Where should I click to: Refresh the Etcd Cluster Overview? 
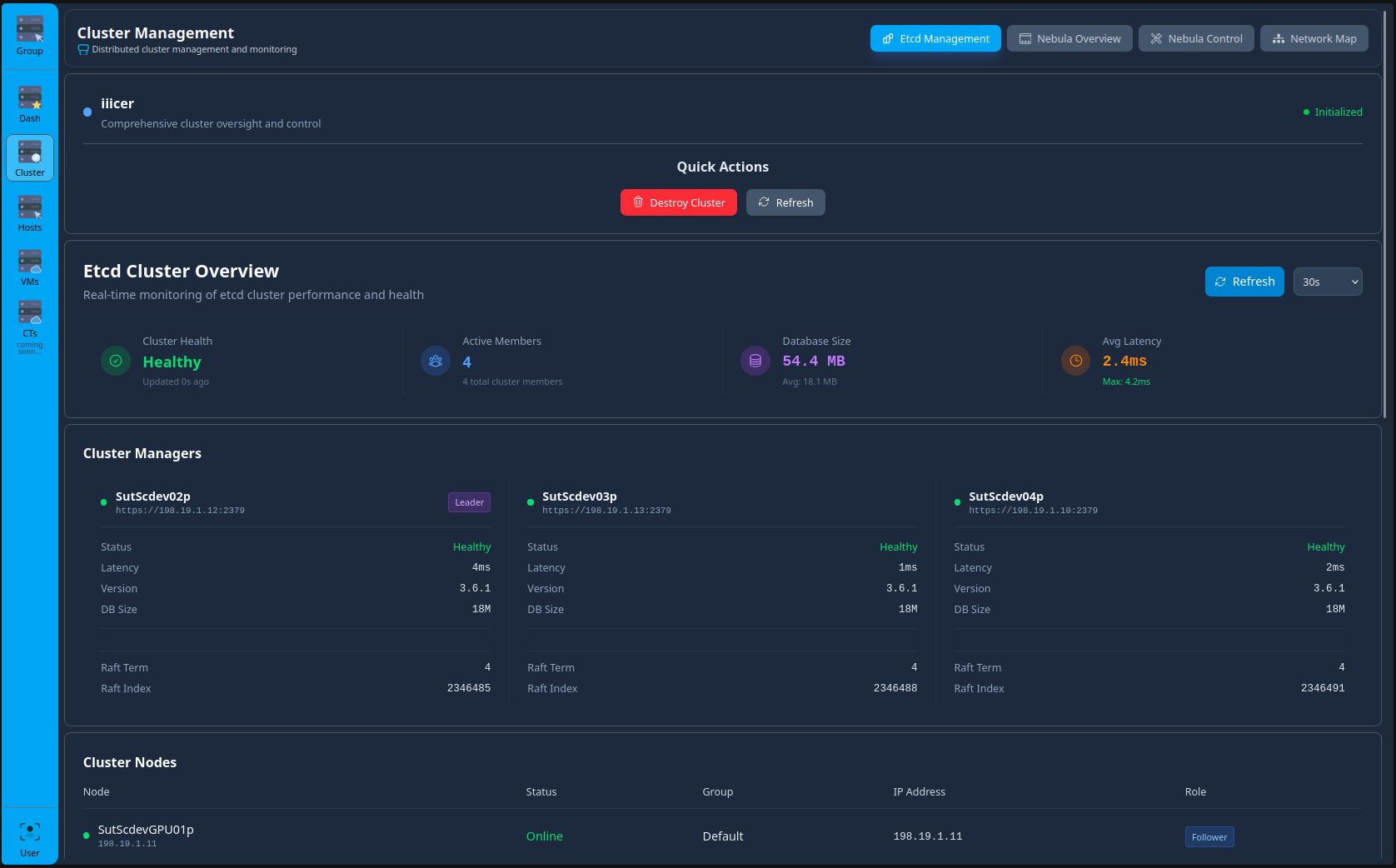(x=1244, y=282)
